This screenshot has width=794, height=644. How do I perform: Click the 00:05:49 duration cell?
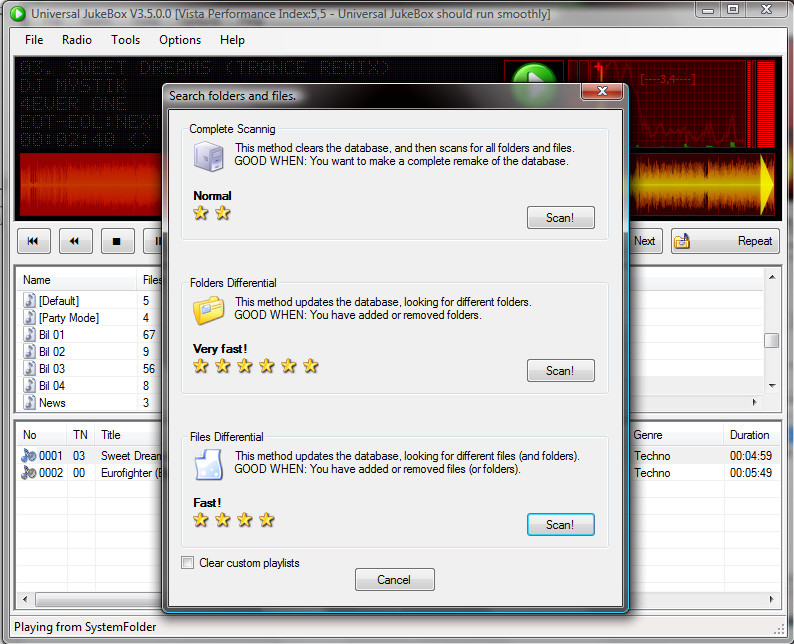pos(751,472)
